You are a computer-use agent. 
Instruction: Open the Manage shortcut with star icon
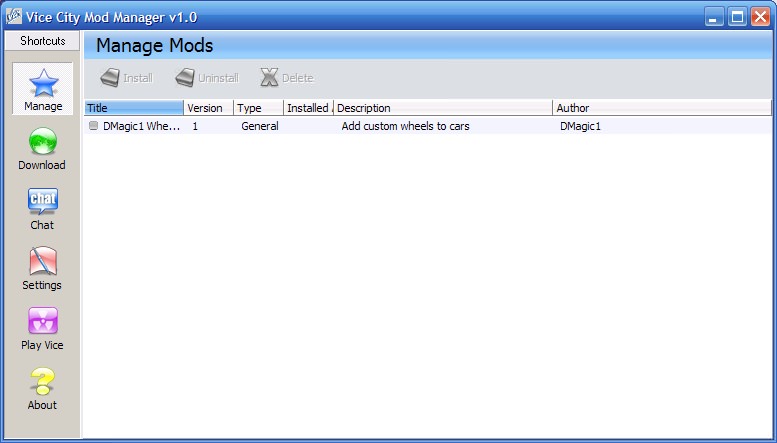point(43,89)
